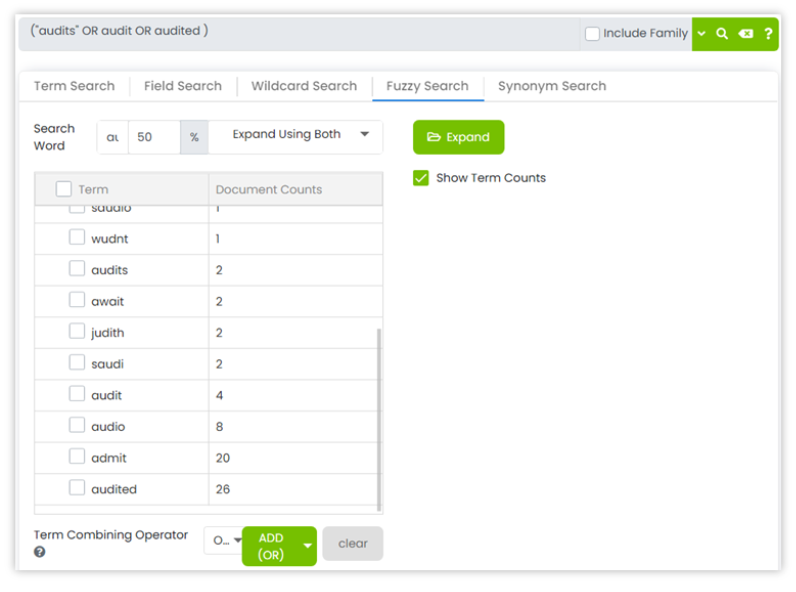Check the box for term 'audited'

[77, 488]
